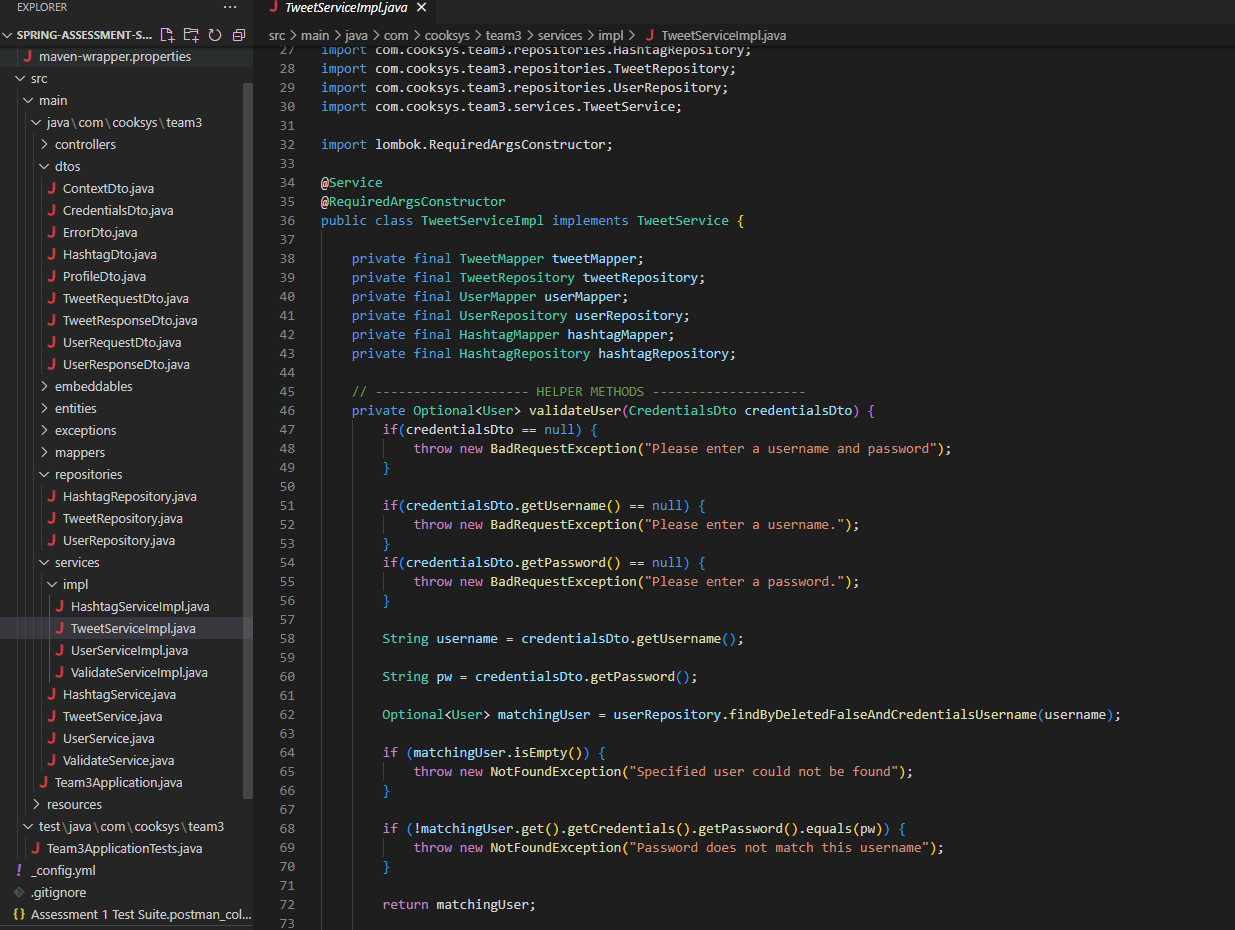
Task: Click the team3 breadcrumb segment
Action: click(505, 35)
